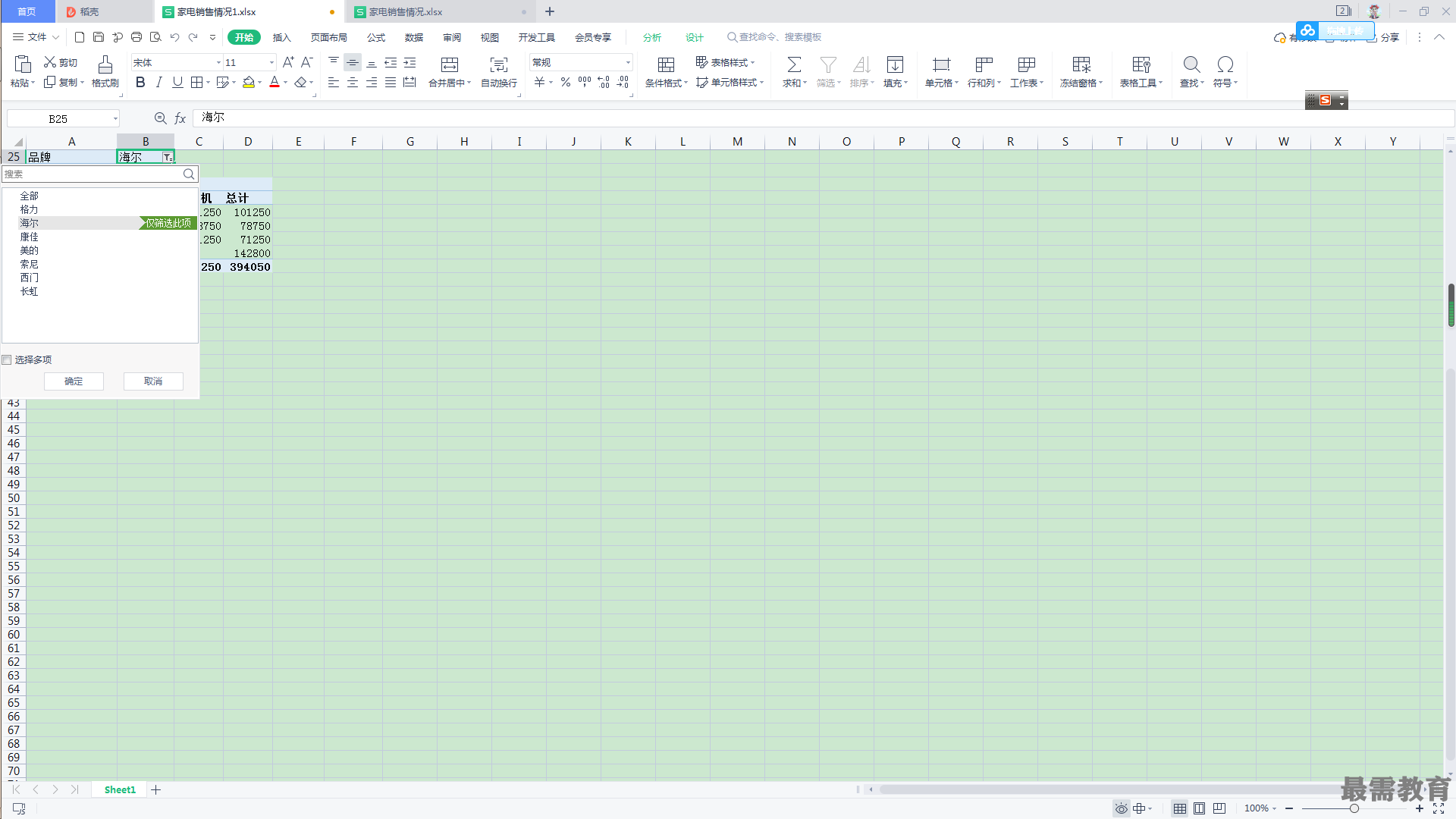Click the 取消 button
Image resolution: width=1456 pixels, height=819 pixels.
click(x=153, y=381)
